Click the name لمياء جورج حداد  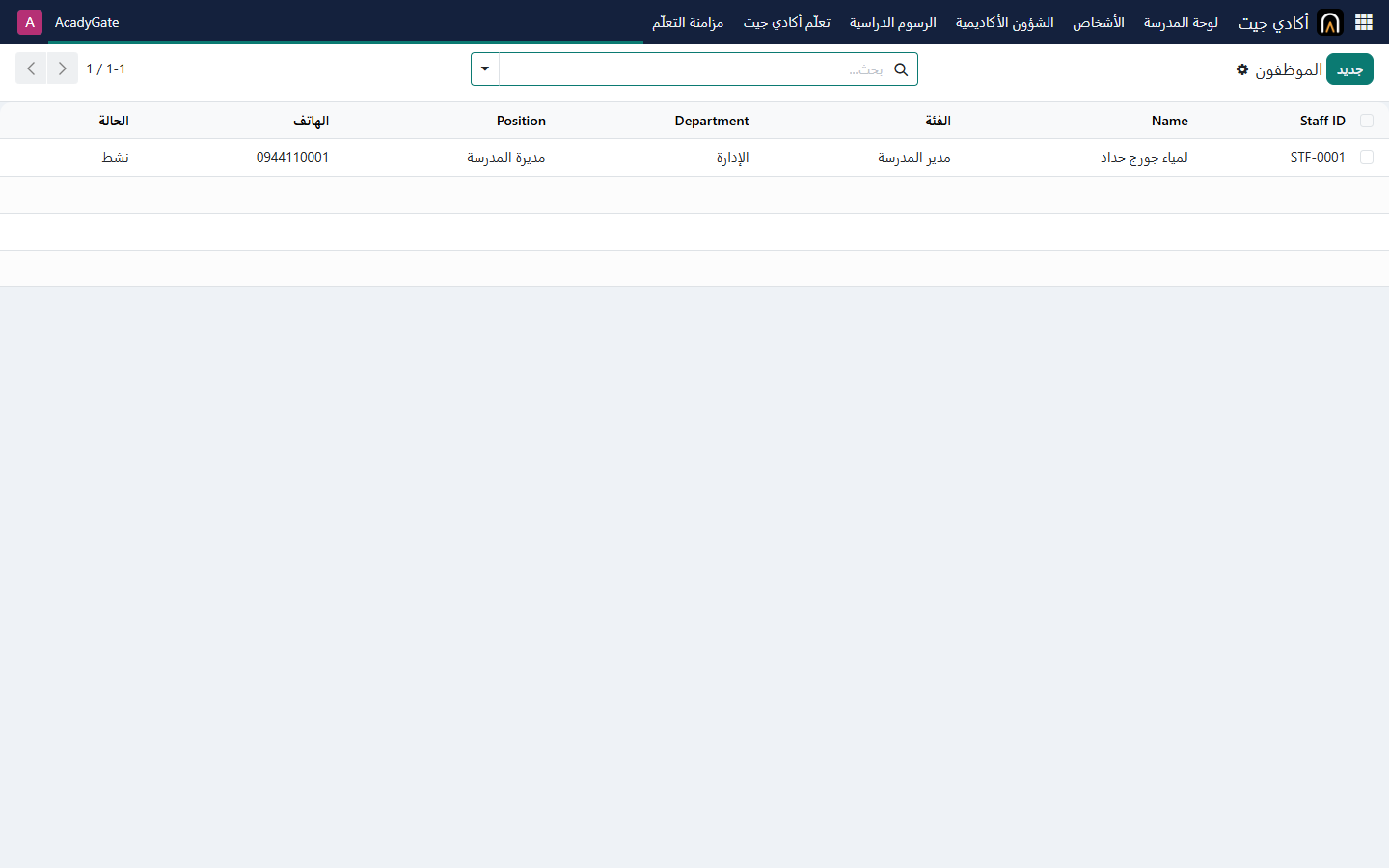pyautogui.click(x=1144, y=157)
